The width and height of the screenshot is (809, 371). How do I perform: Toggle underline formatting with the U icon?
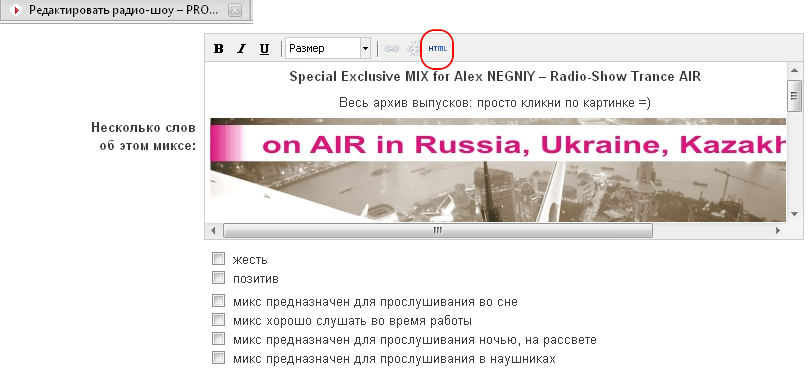point(264,49)
